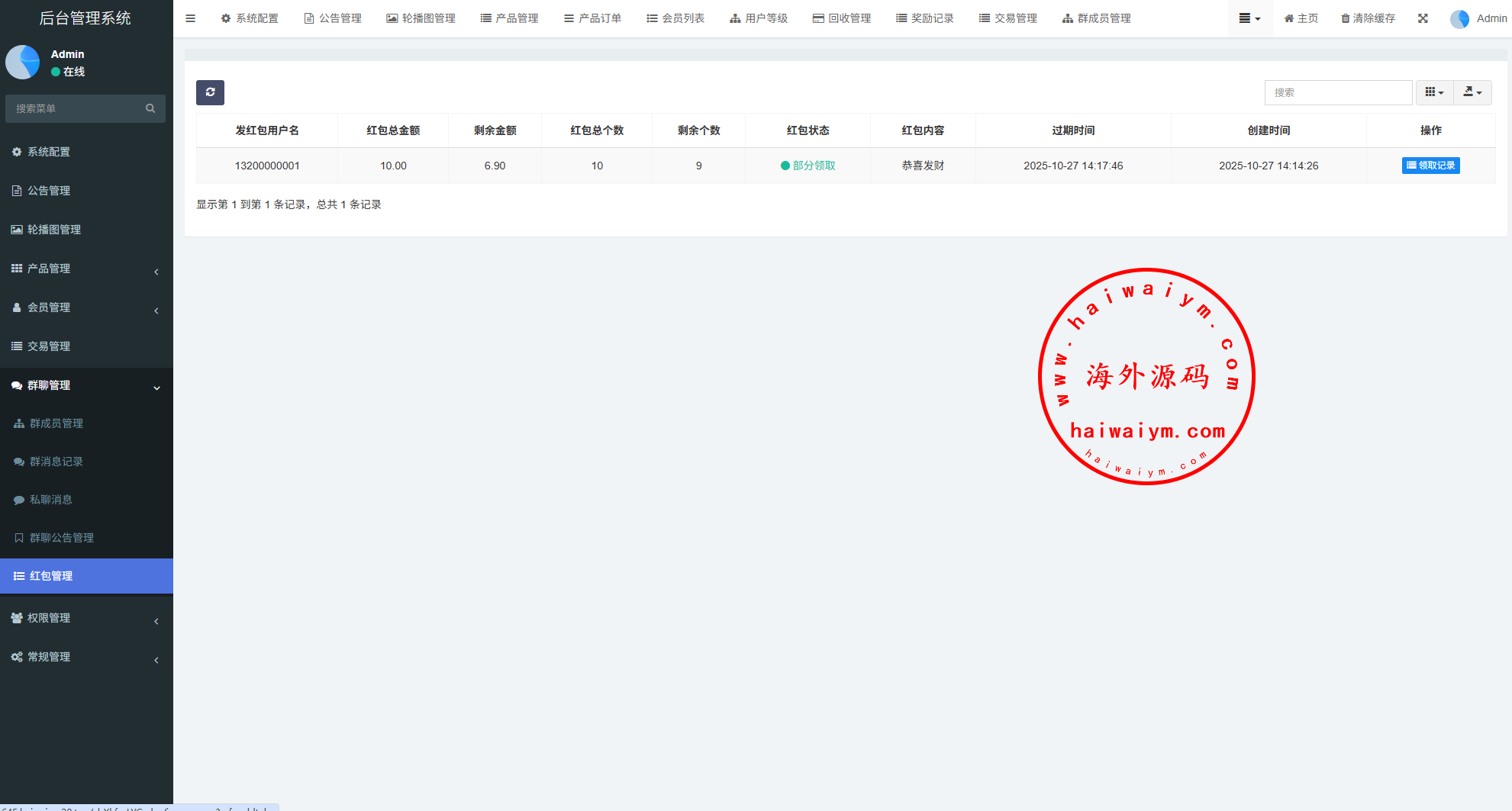This screenshot has height=811, width=1512.
Task: Open the column visibility dropdown
Action: [x=1434, y=92]
